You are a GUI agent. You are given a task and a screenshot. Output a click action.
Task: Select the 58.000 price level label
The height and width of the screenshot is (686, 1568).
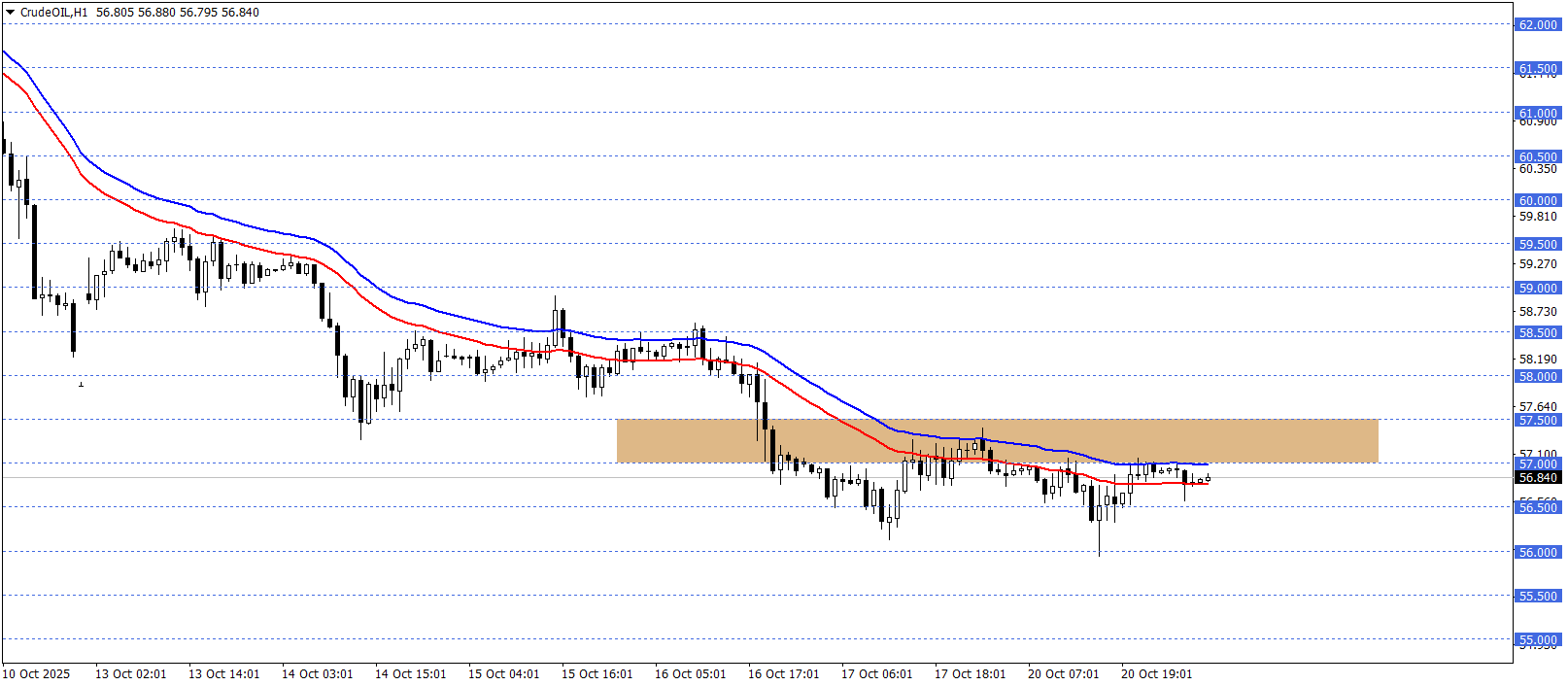[x=1538, y=377]
